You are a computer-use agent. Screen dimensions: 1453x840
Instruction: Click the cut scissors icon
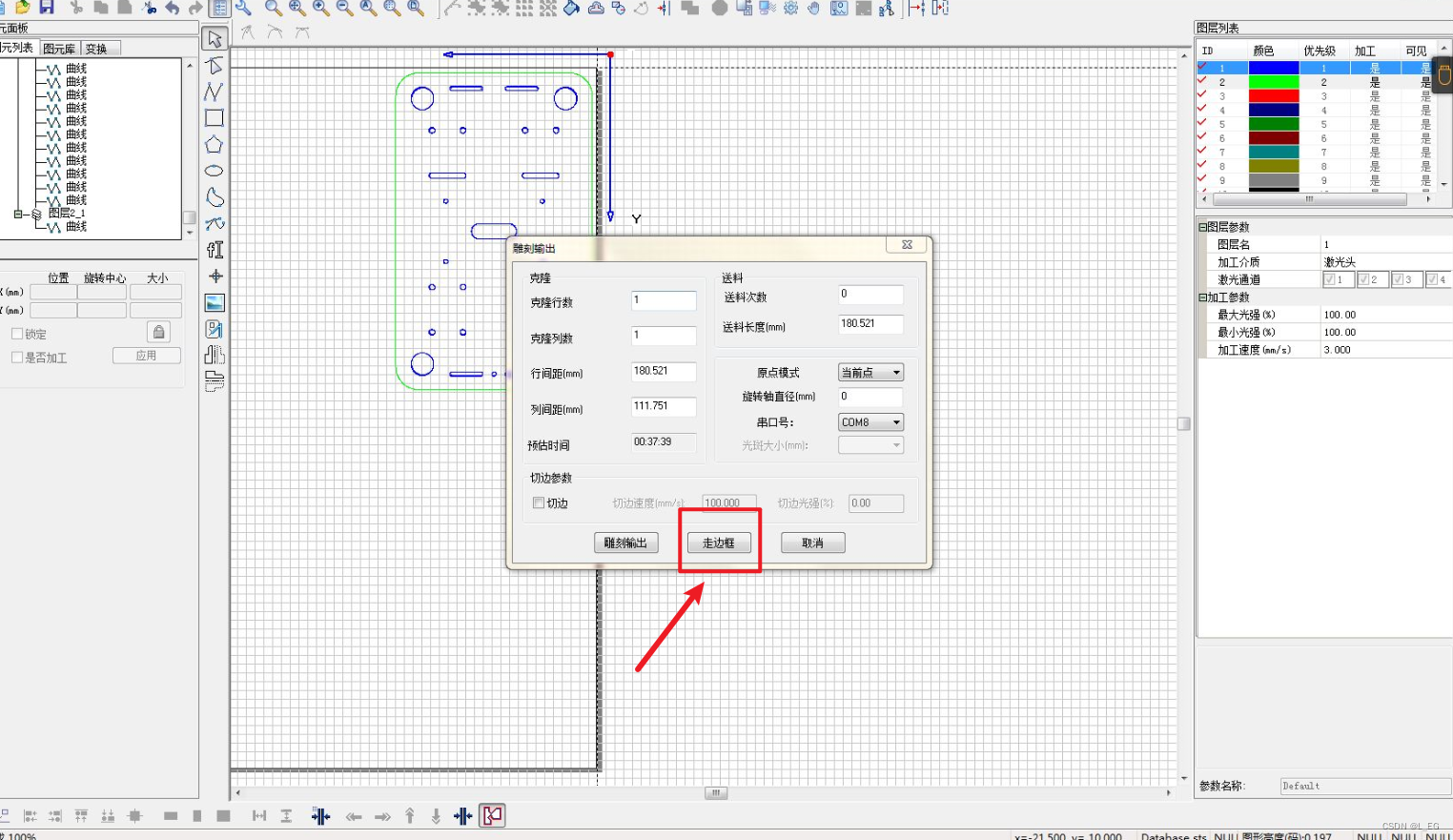pyautogui.click(x=76, y=8)
